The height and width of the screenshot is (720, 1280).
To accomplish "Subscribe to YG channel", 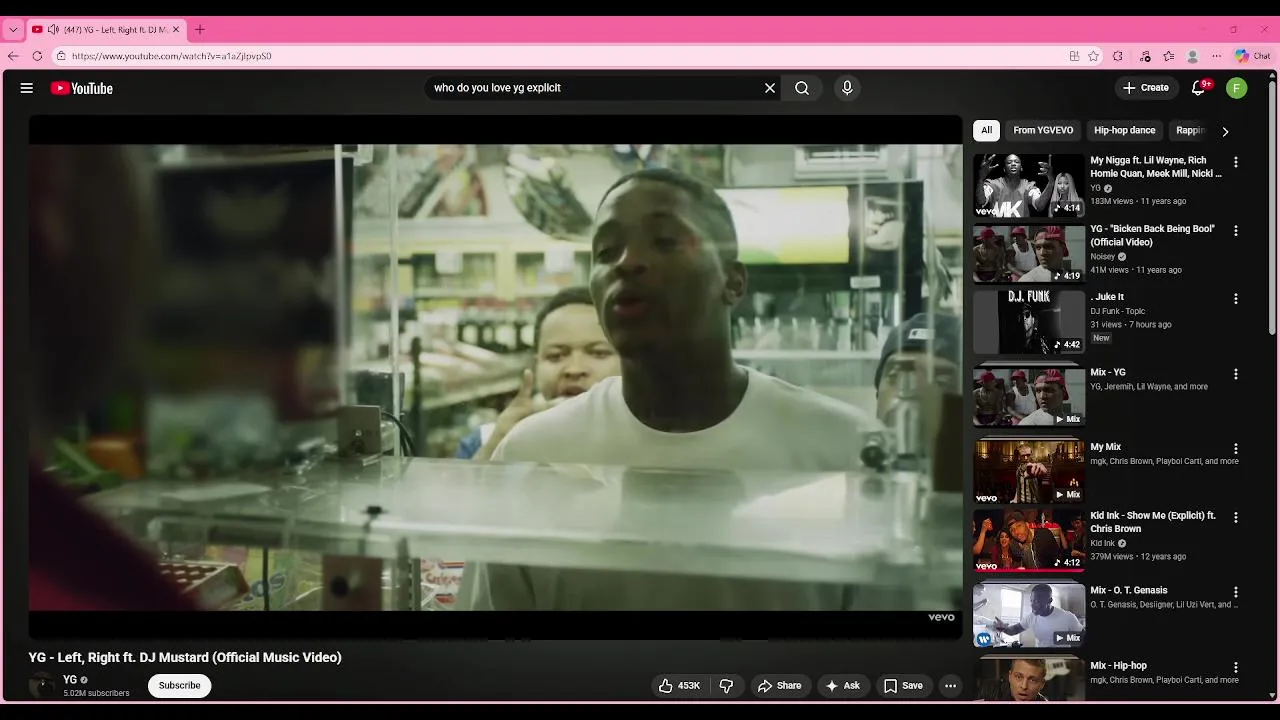I will (180, 686).
